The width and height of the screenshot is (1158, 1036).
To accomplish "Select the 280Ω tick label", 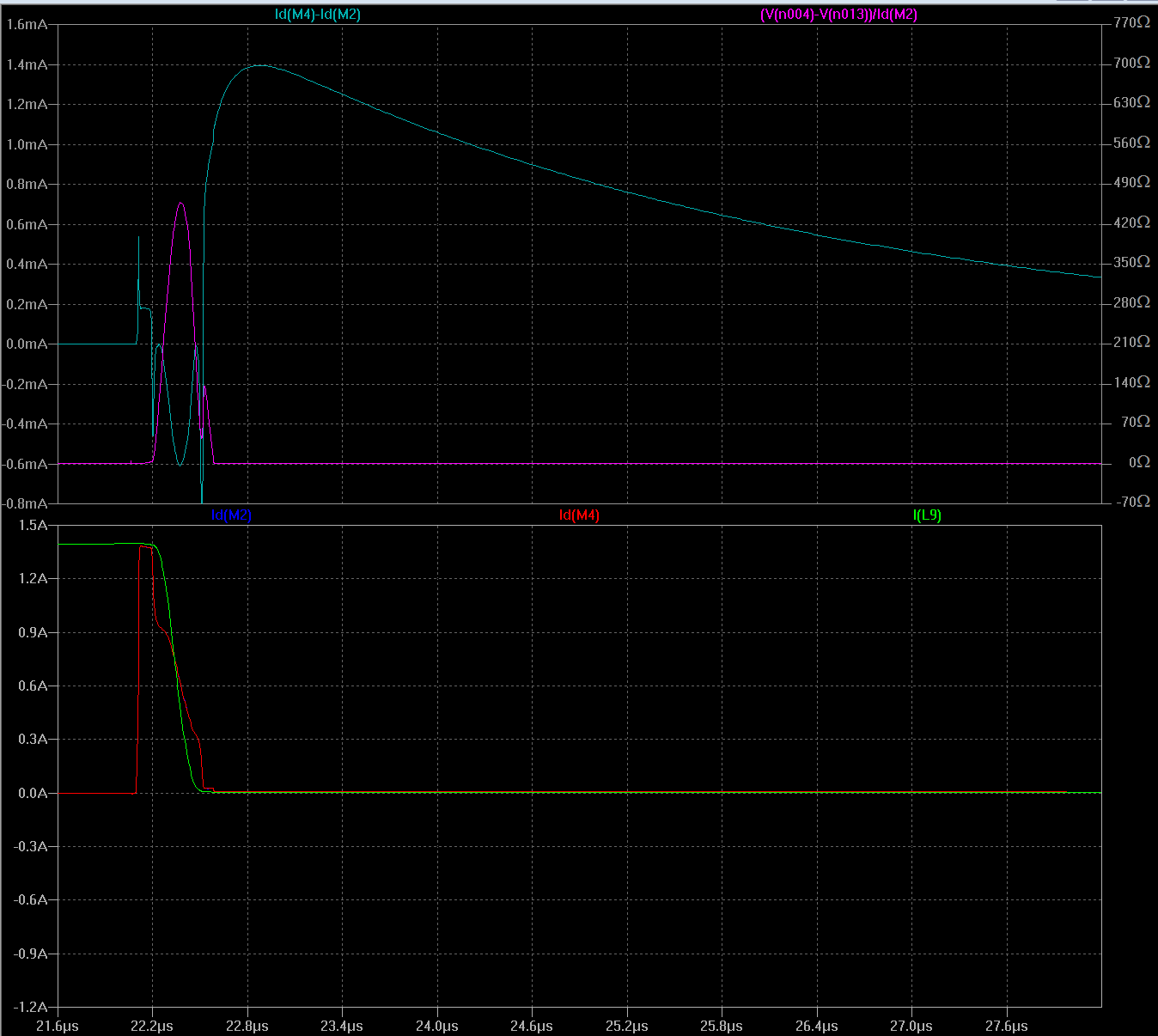I will [1131, 303].
